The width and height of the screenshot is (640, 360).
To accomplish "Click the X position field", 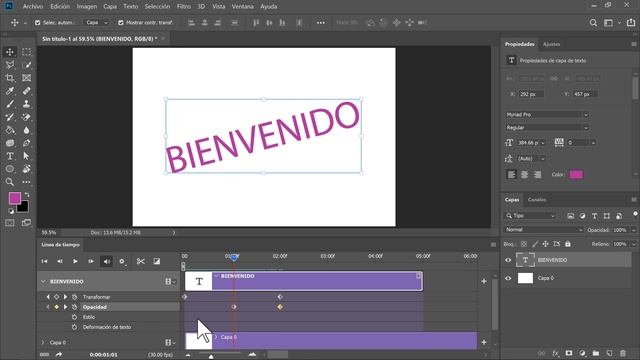I will pos(531,94).
